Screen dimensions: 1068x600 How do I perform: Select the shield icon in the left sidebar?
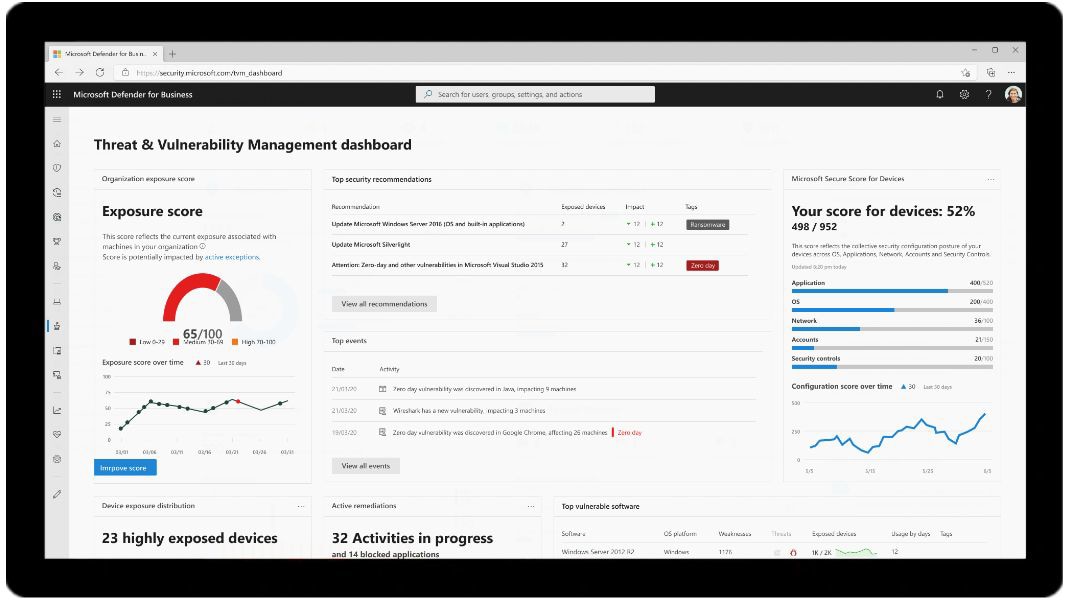[57, 167]
